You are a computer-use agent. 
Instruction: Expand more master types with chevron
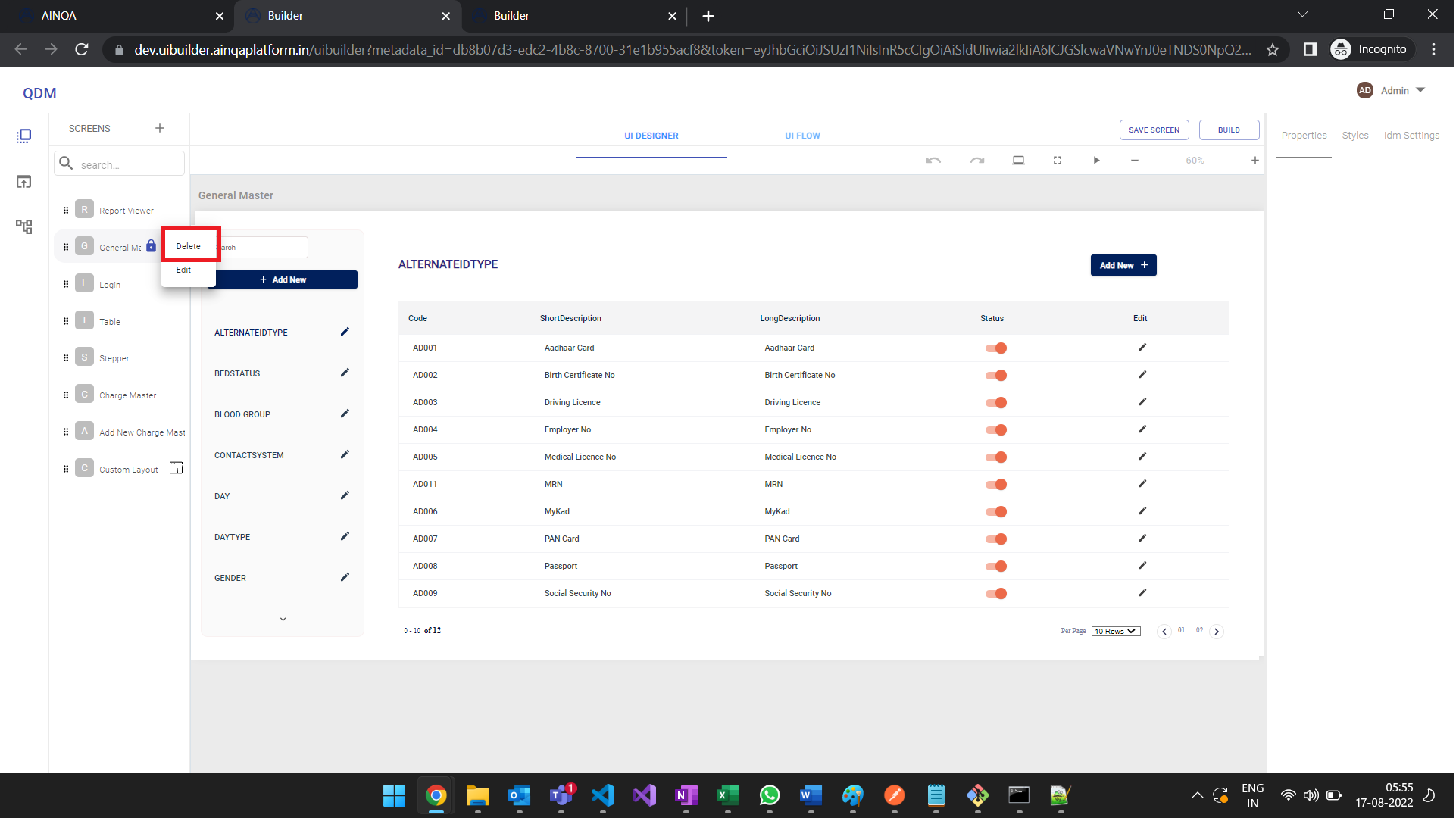283,619
